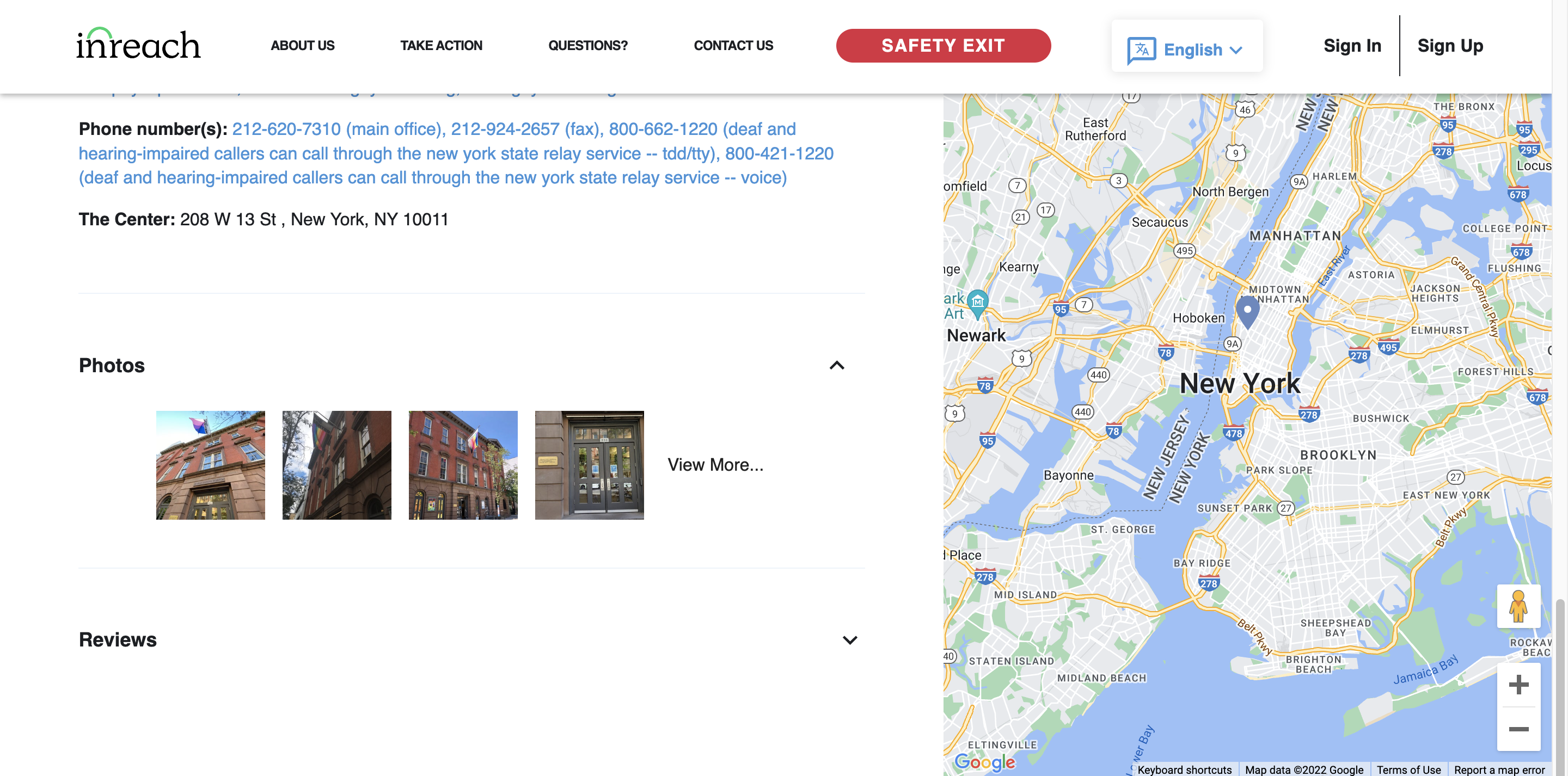This screenshot has height=776, width=1568.
Task: Click the 800-662-1220 tdd/tty number
Action: (664, 129)
